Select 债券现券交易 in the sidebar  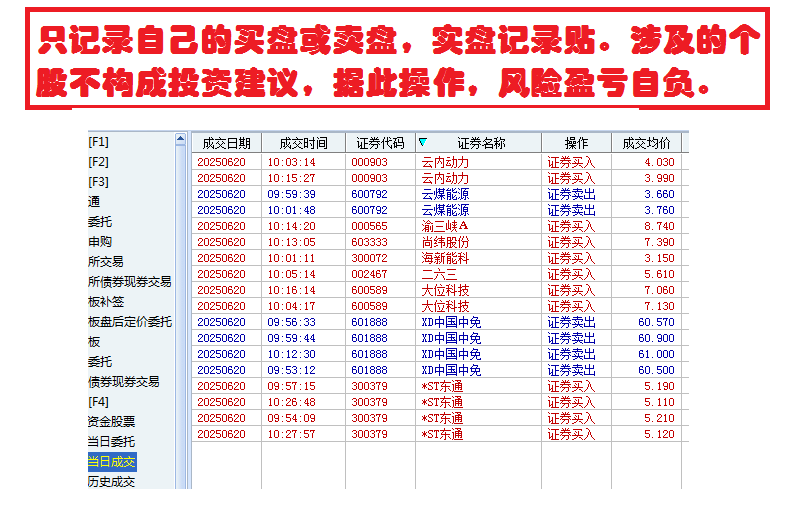[x=124, y=382]
